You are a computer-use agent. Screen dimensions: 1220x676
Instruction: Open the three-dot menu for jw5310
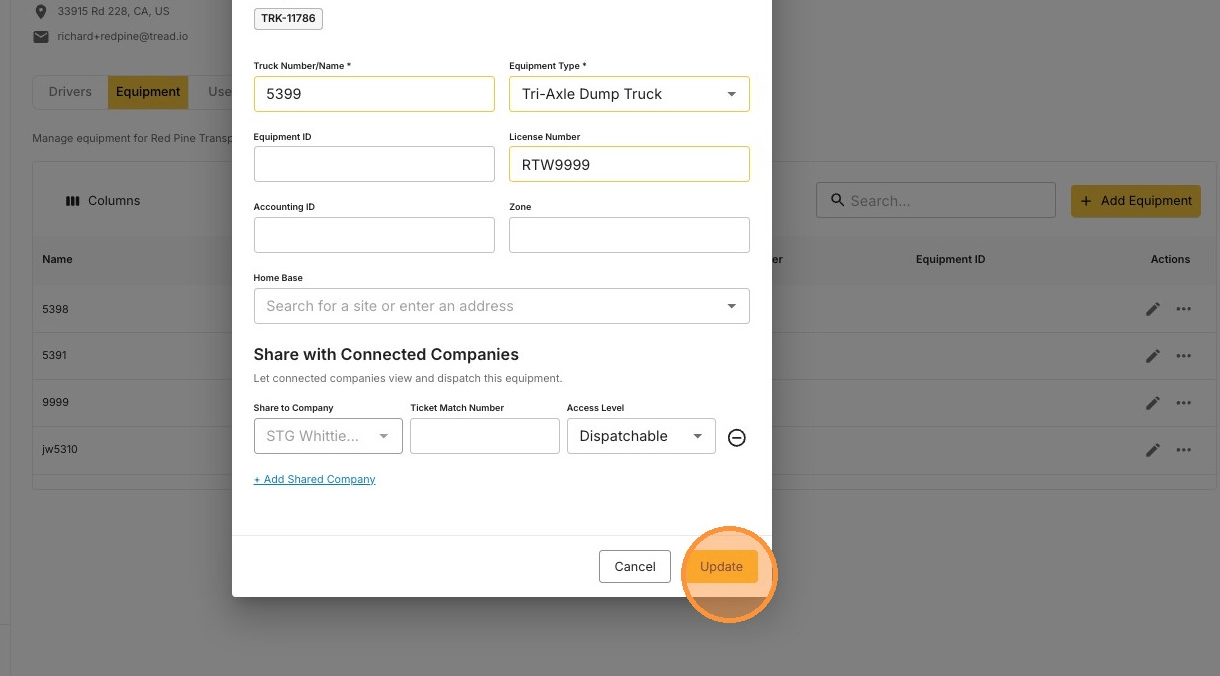tap(1184, 450)
